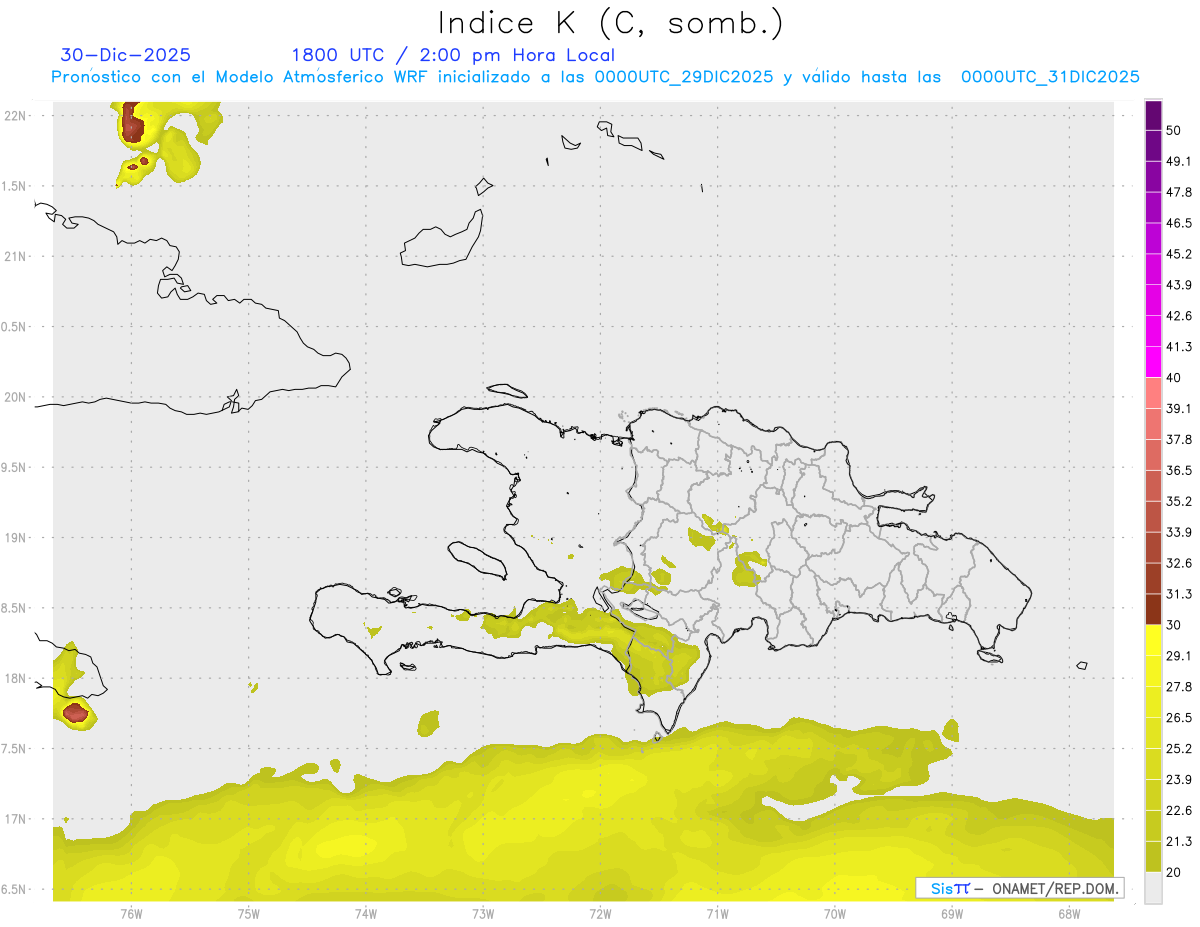Pick the bright magenta swatch between 40 and 41.3
Viewport: 1200px width, 927px height.
pyautogui.click(x=1154, y=362)
